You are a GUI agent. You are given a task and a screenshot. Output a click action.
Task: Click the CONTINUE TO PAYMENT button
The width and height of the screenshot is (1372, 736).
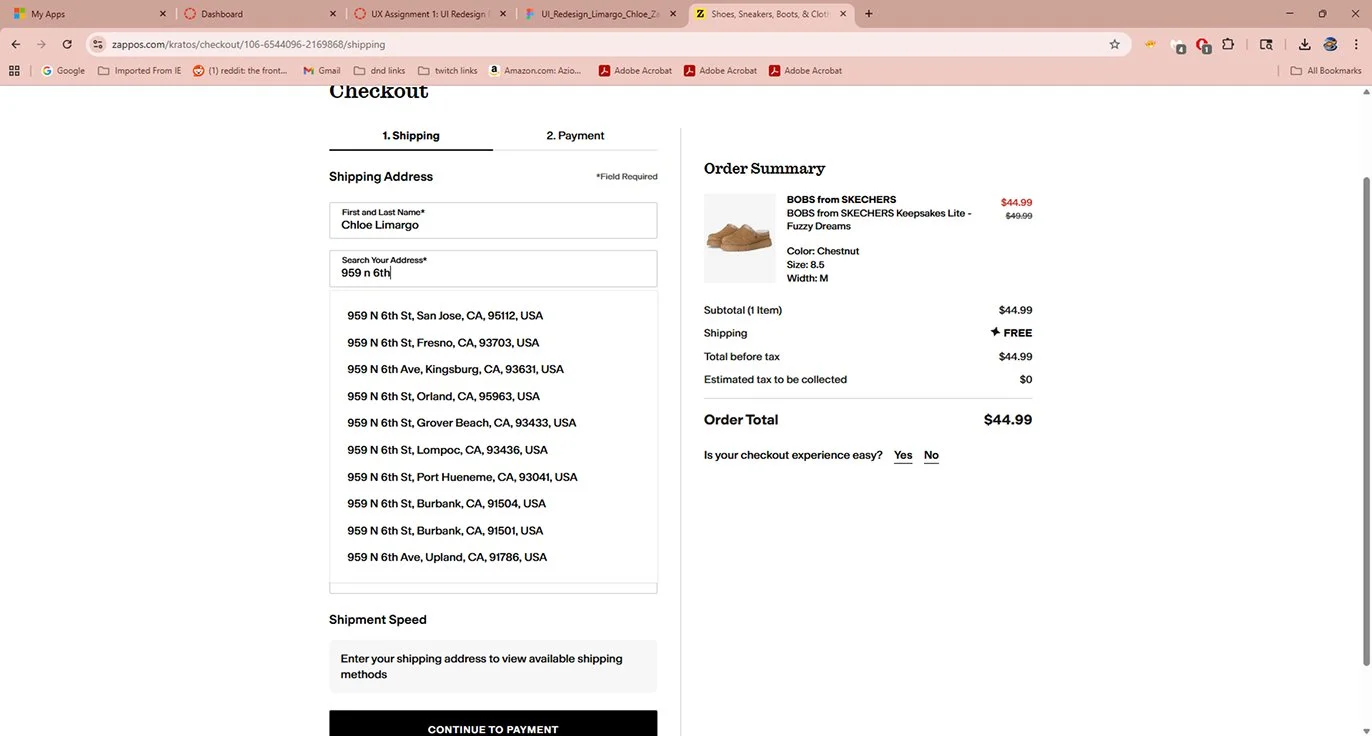pos(493,724)
